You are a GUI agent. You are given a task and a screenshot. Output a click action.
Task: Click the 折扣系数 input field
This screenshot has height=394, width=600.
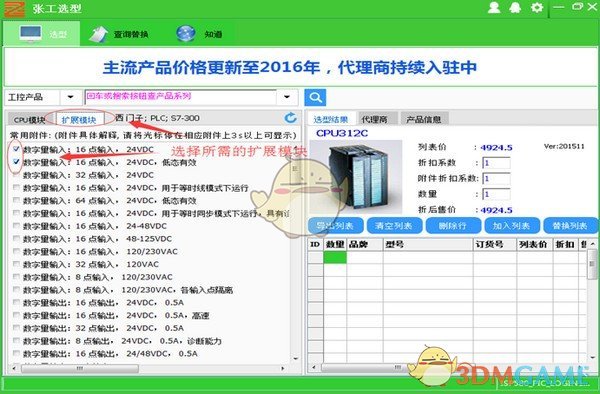point(496,163)
